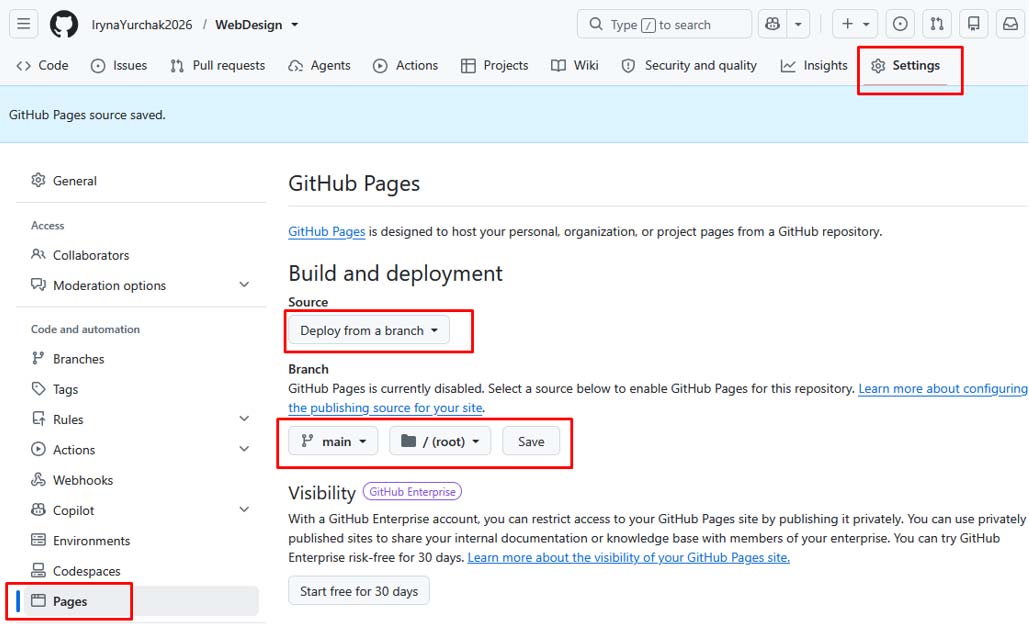
Task: Switch to the Wiki tab
Action: [575, 66]
